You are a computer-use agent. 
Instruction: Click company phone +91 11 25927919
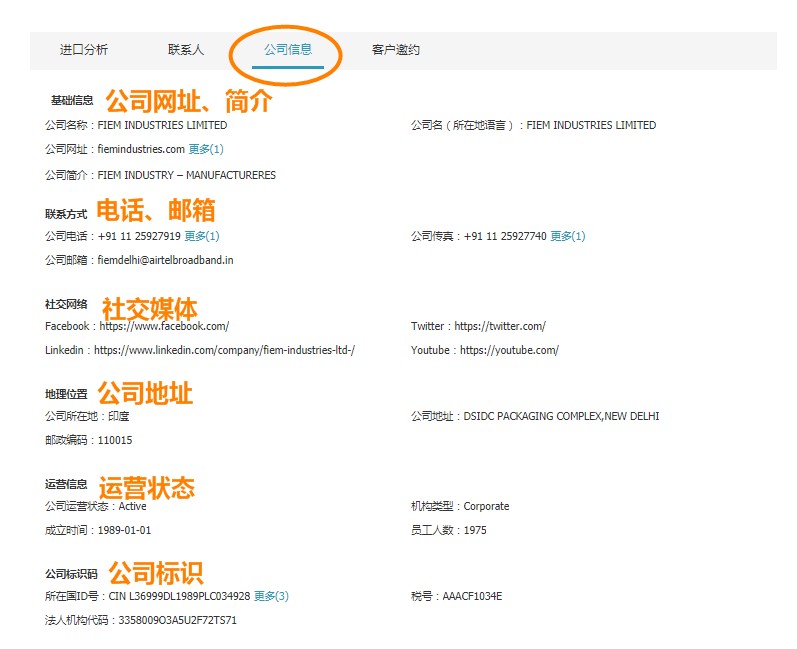pyautogui.click(x=139, y=236)
